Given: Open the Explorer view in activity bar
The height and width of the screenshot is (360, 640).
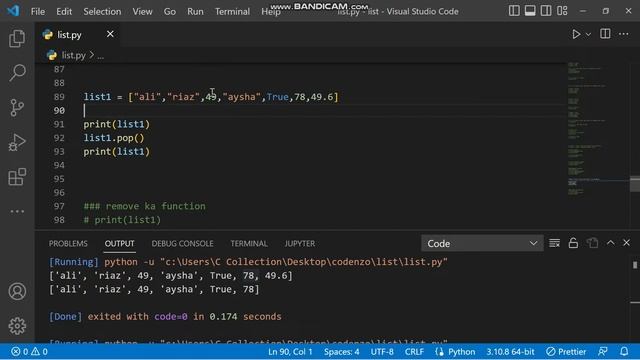Looking at the screenshot, I should 17,38.
